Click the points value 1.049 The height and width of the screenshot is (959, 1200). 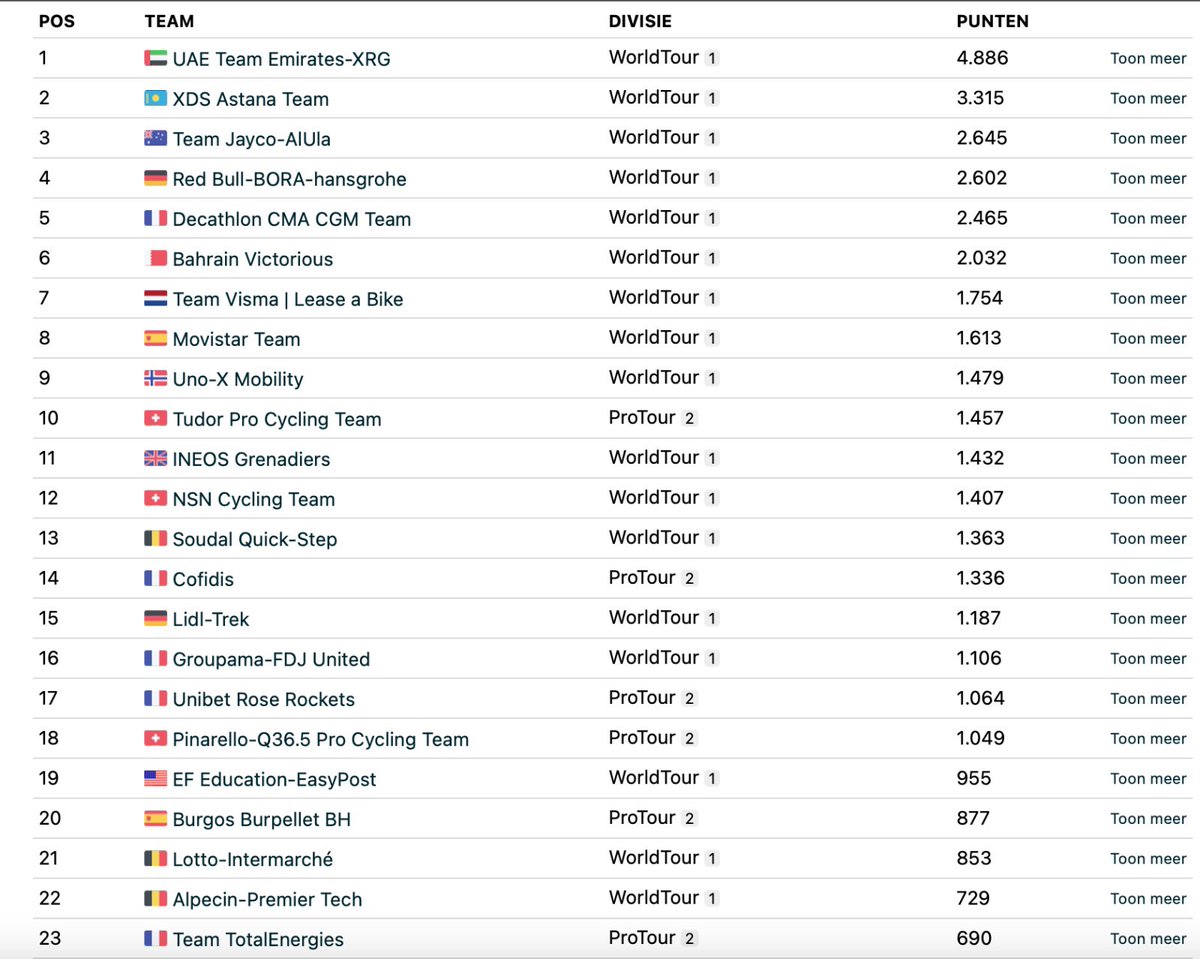[981, 738]
